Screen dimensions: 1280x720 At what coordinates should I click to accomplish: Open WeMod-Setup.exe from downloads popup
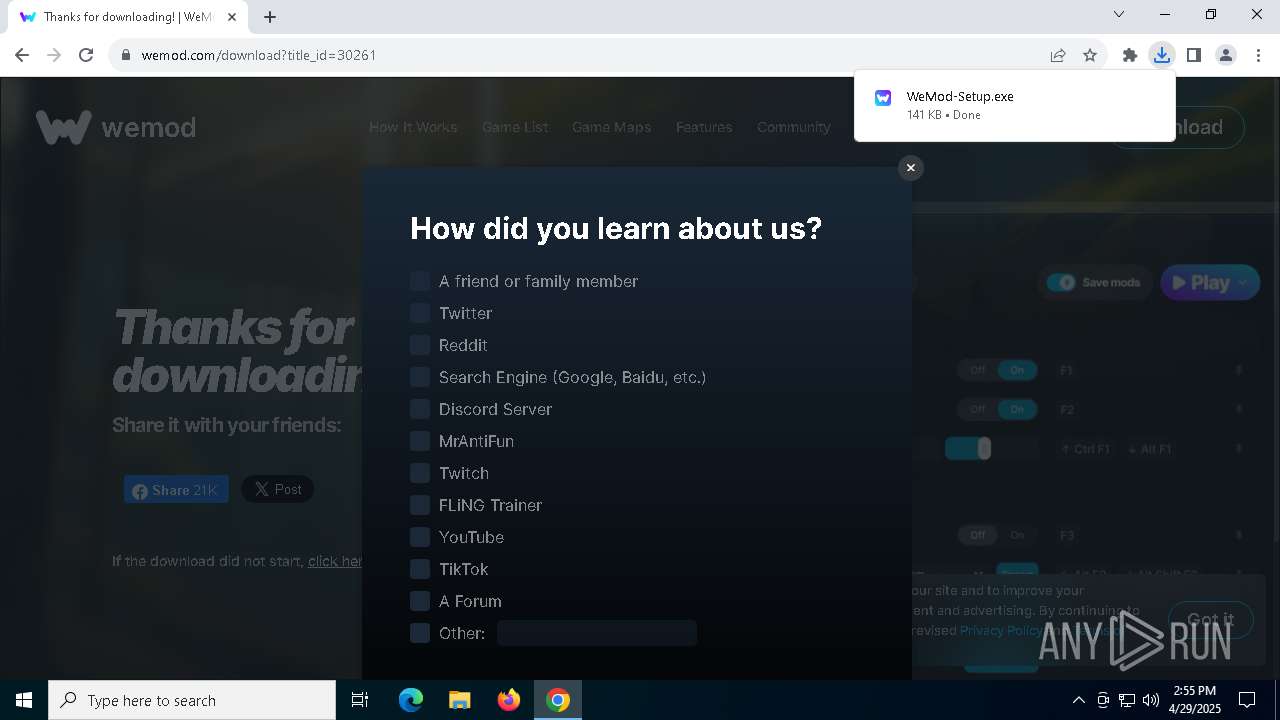960,97
